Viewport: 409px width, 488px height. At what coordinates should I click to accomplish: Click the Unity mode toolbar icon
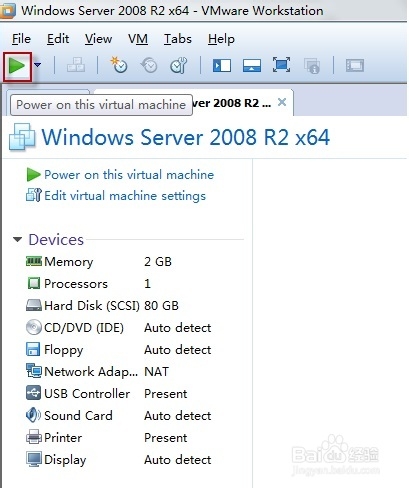pyautogui.click(x=312, y=65)
